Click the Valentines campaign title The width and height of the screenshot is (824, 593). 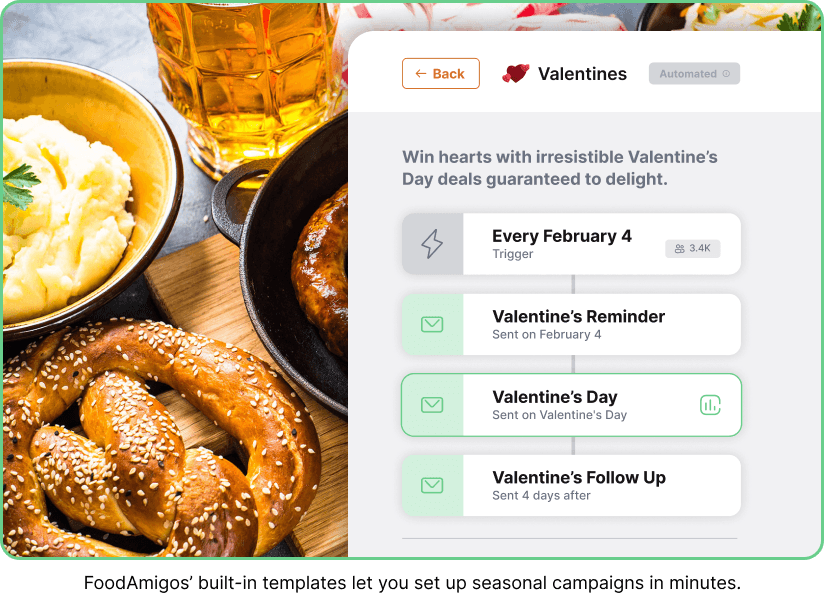pos(582,74)
